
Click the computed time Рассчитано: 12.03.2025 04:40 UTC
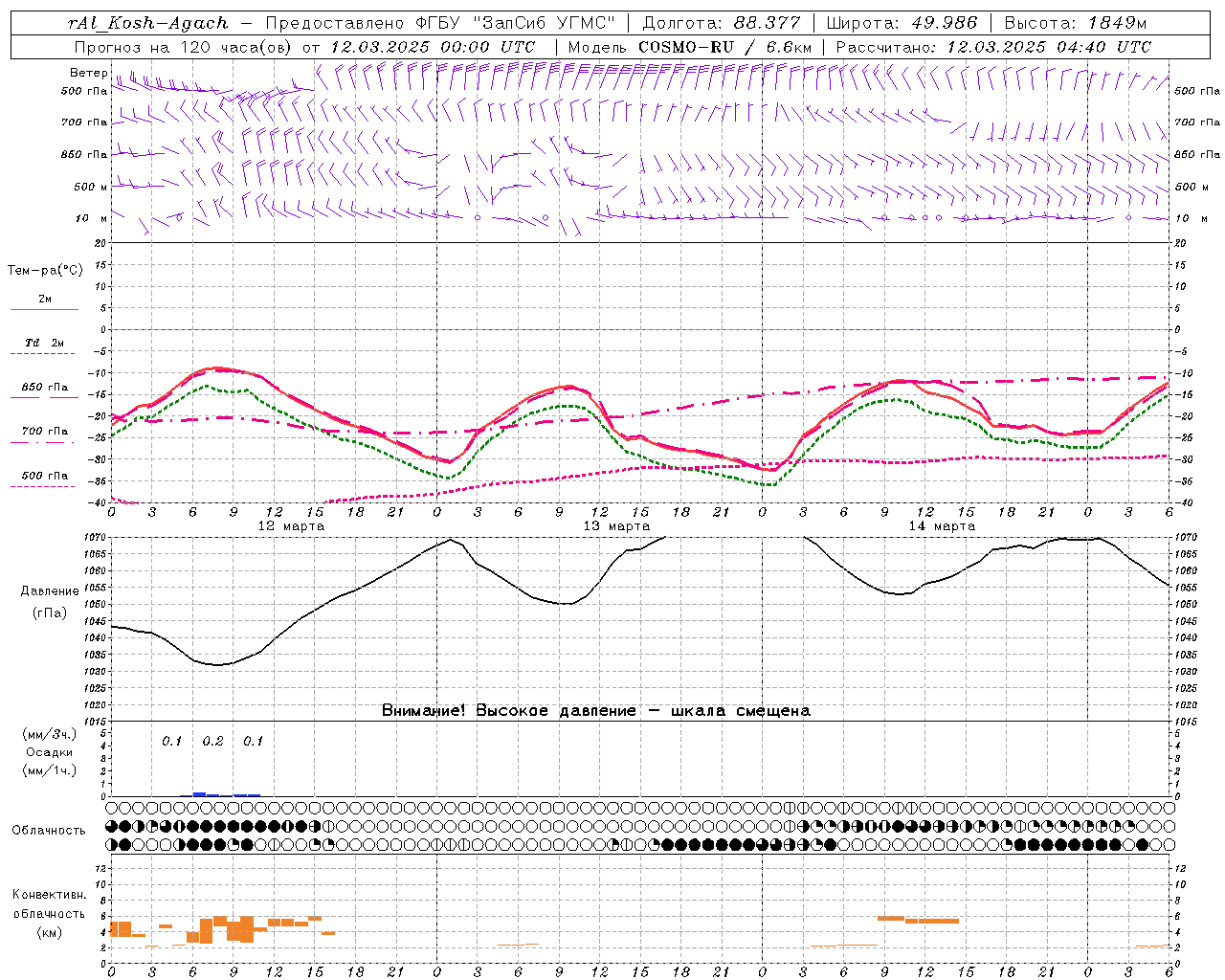point(993,47)
